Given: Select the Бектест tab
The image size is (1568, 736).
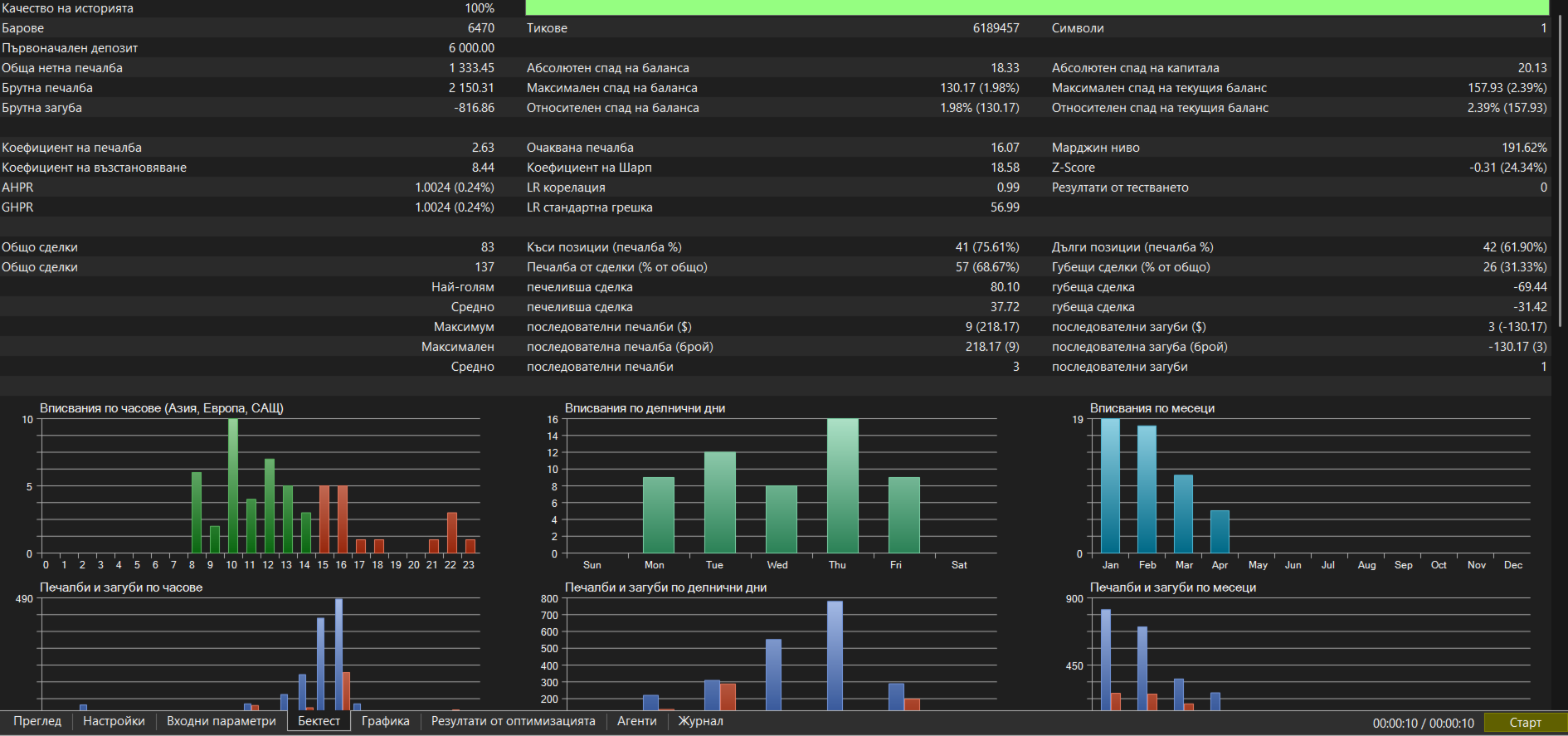Looking at the screenshot, I should tap(319, 721).
